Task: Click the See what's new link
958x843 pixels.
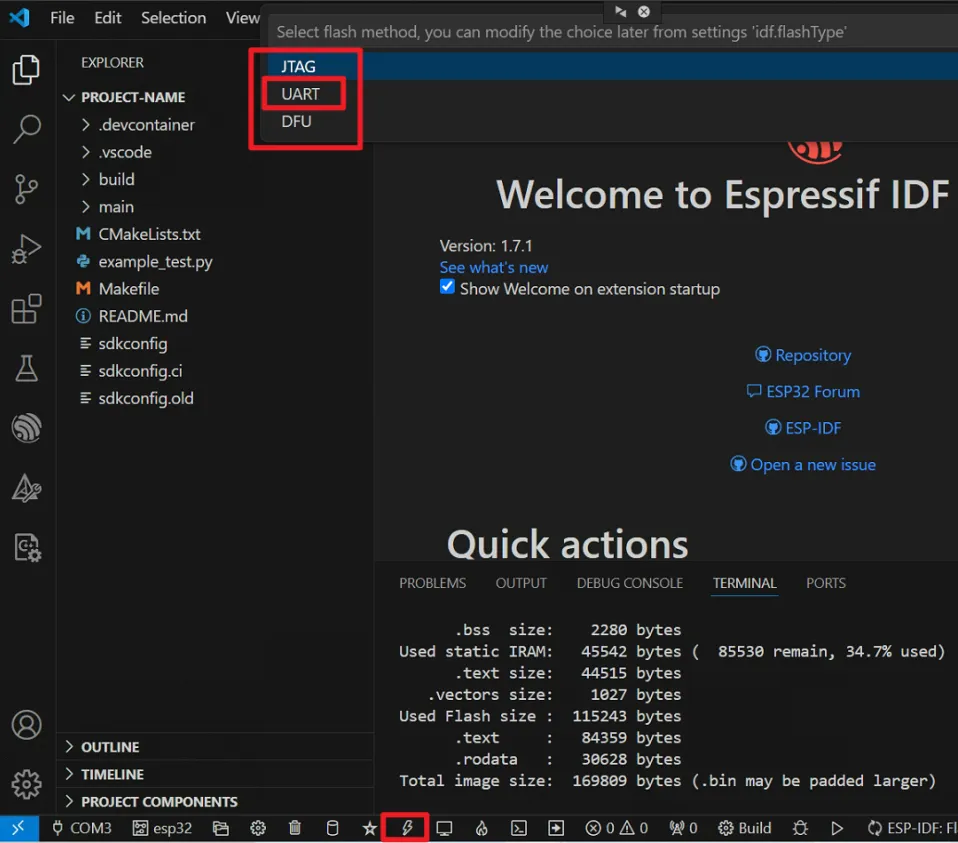Action: 494,267
